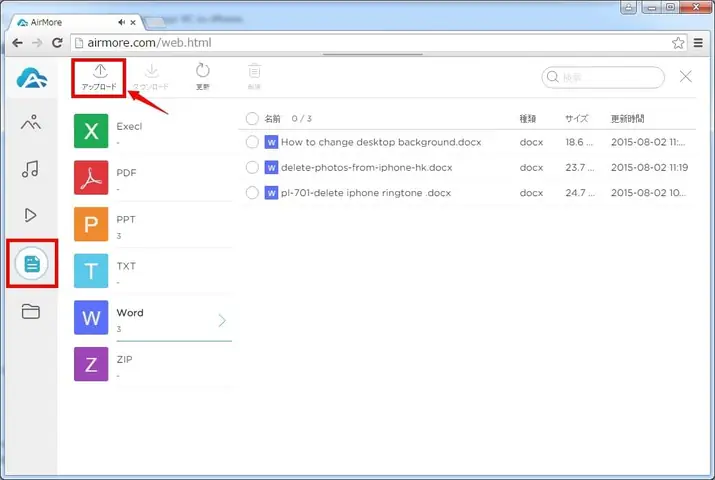Click the TXT category label
Viewport: 715px width, 480px height.
click(126, 266)
